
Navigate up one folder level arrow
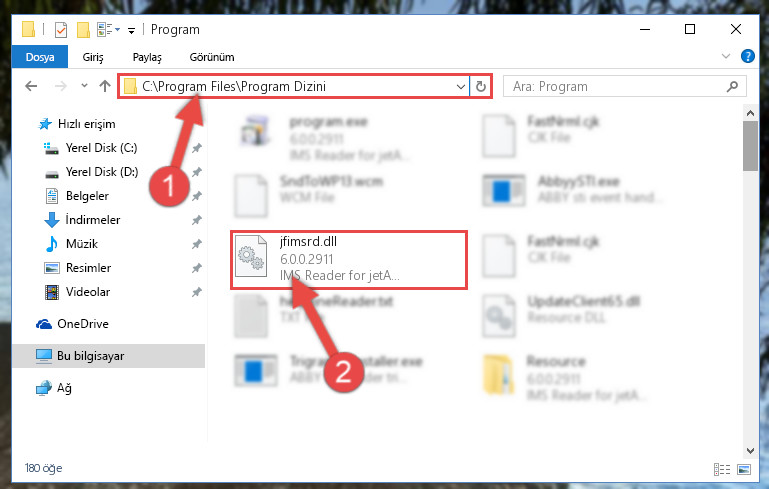104,86
